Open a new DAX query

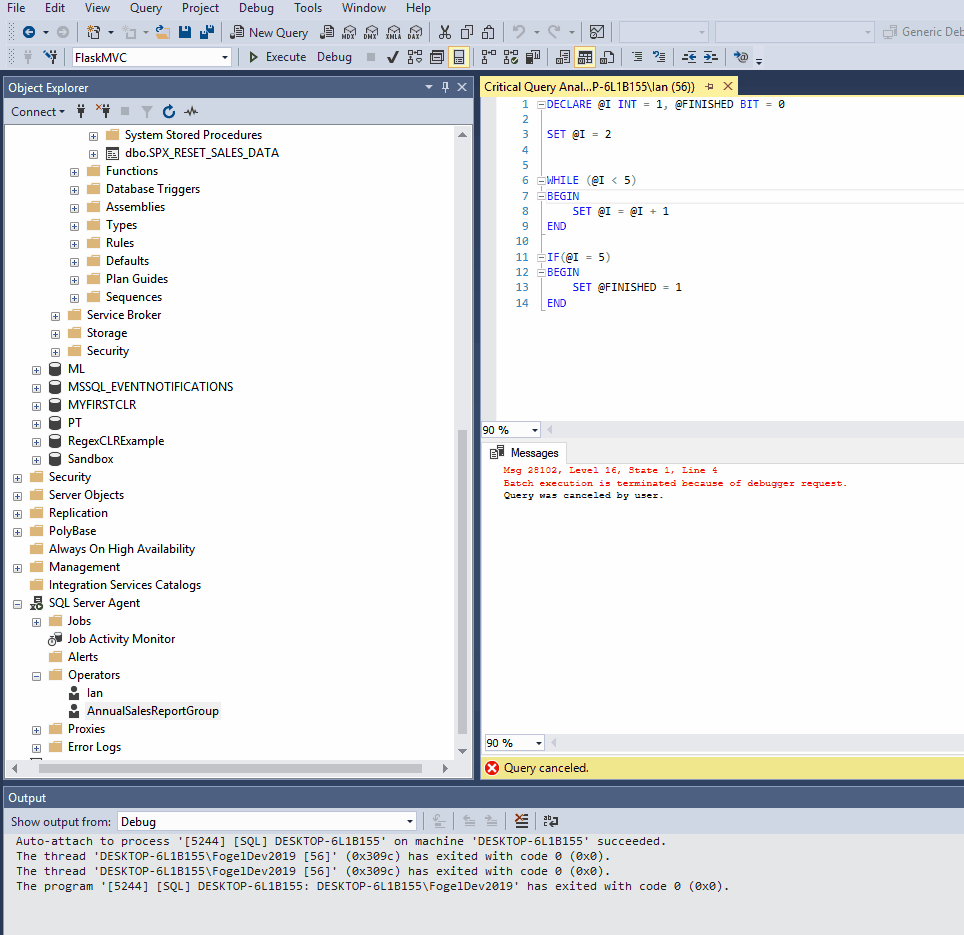416,32
